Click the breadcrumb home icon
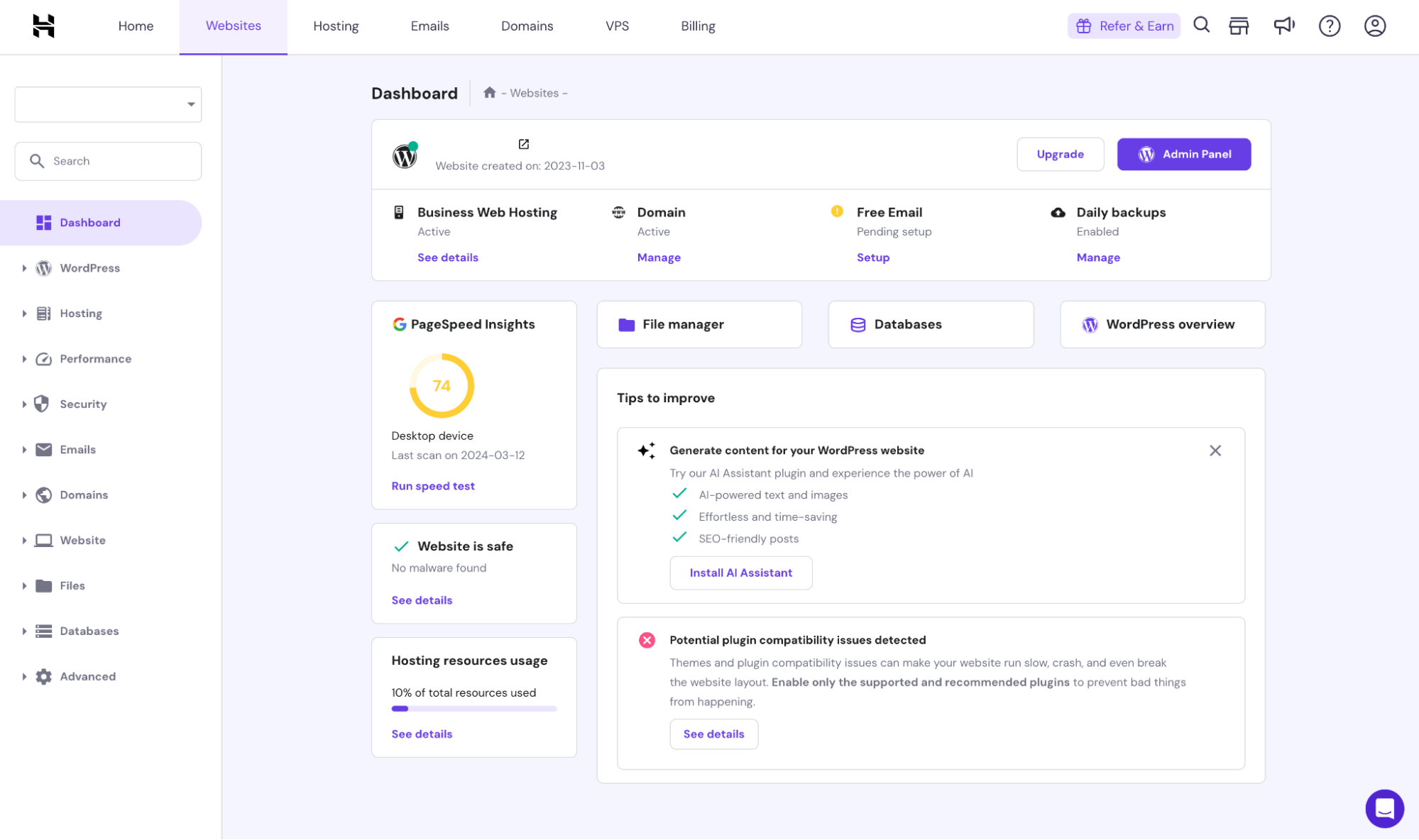The image size is (1419, 840). pos(489,93)
